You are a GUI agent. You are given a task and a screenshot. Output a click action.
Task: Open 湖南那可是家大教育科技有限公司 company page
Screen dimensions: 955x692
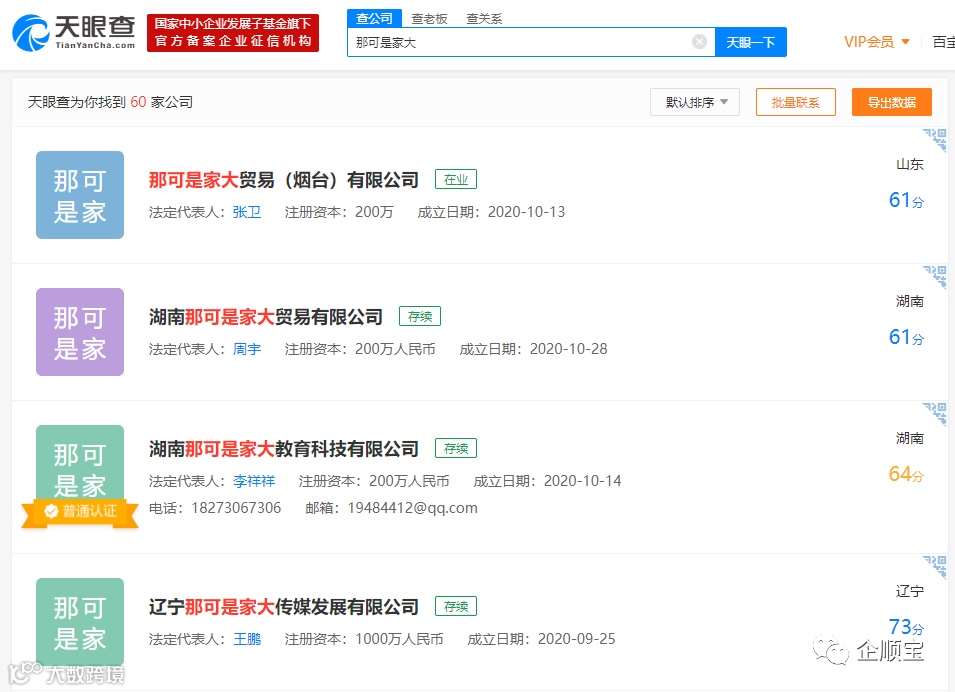284,449
